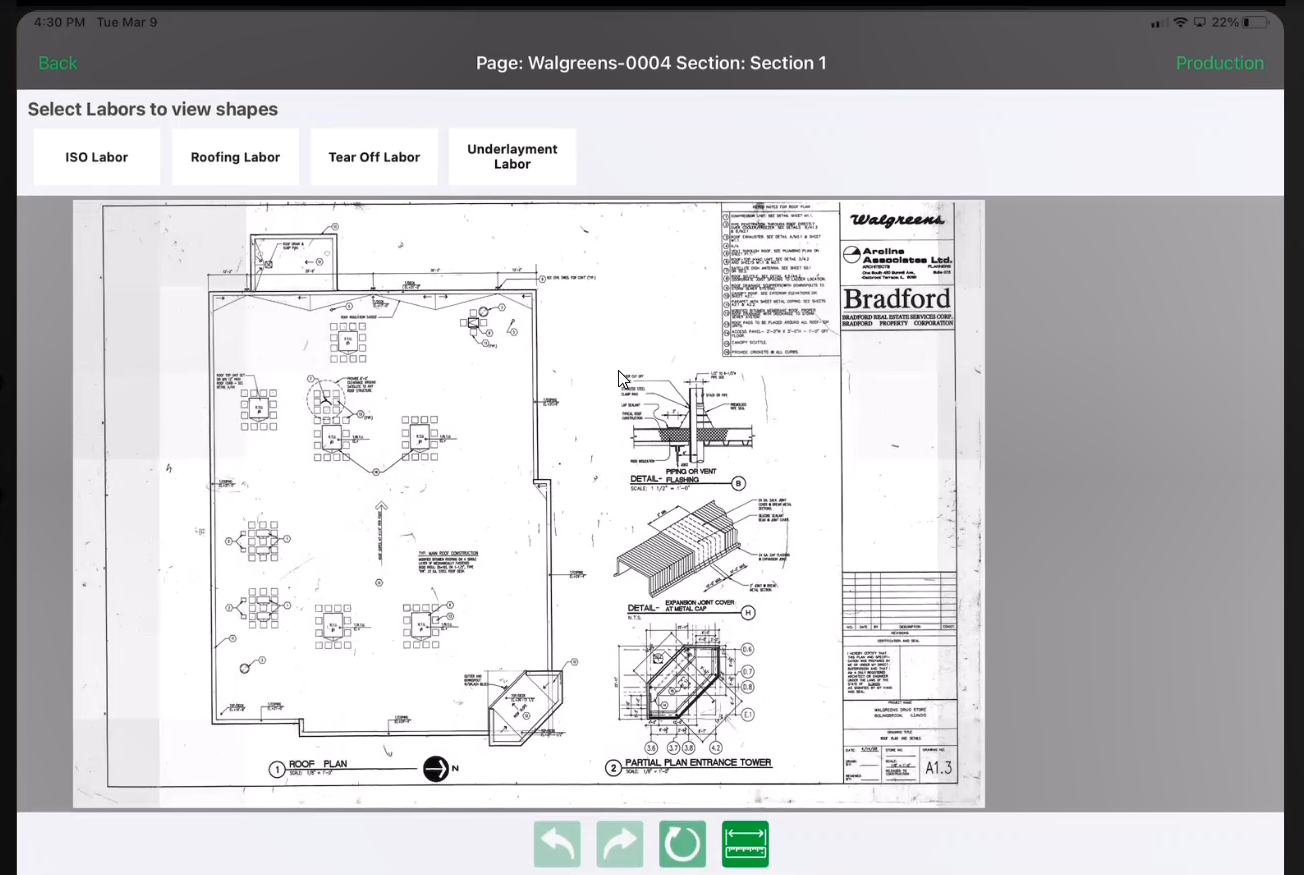The height and width of the screenshot is (875, 1304).
Task: Tap the battery indicator in status bar
Action: click(1254, 22)
